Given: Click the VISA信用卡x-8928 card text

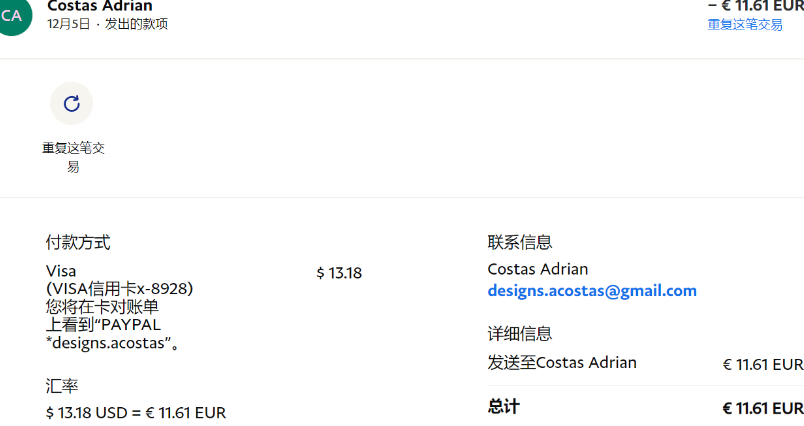Looking at the screenshot, I should (119, 289).
